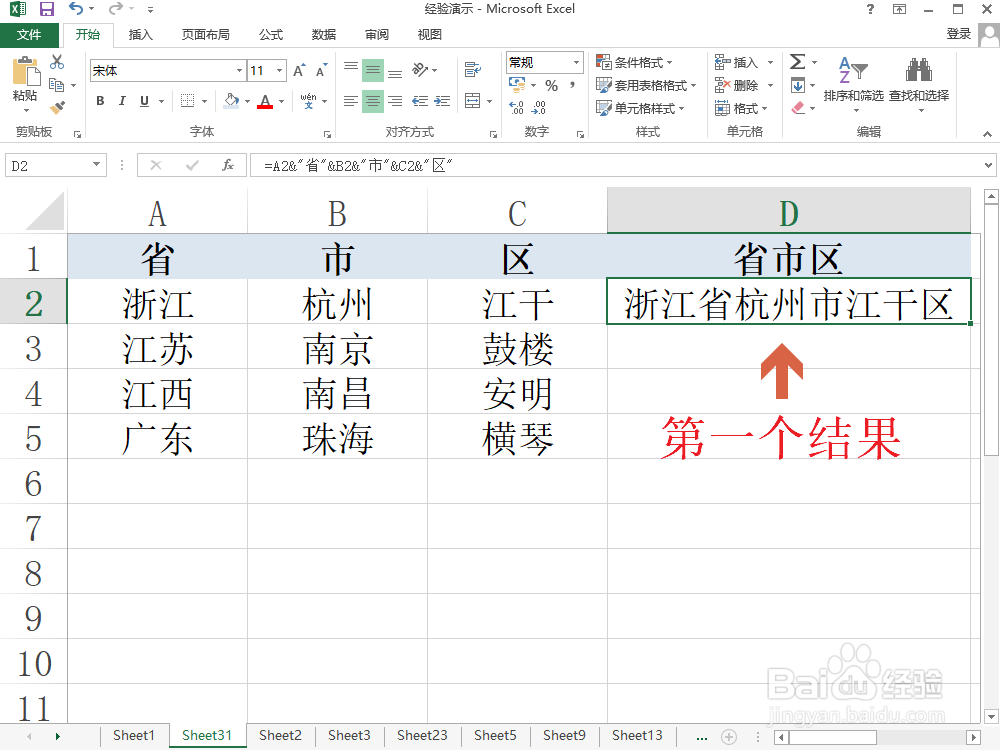Open 粘贴 paste options arrow
Viewport: 1000px width, 750px height.
point(26,111)
